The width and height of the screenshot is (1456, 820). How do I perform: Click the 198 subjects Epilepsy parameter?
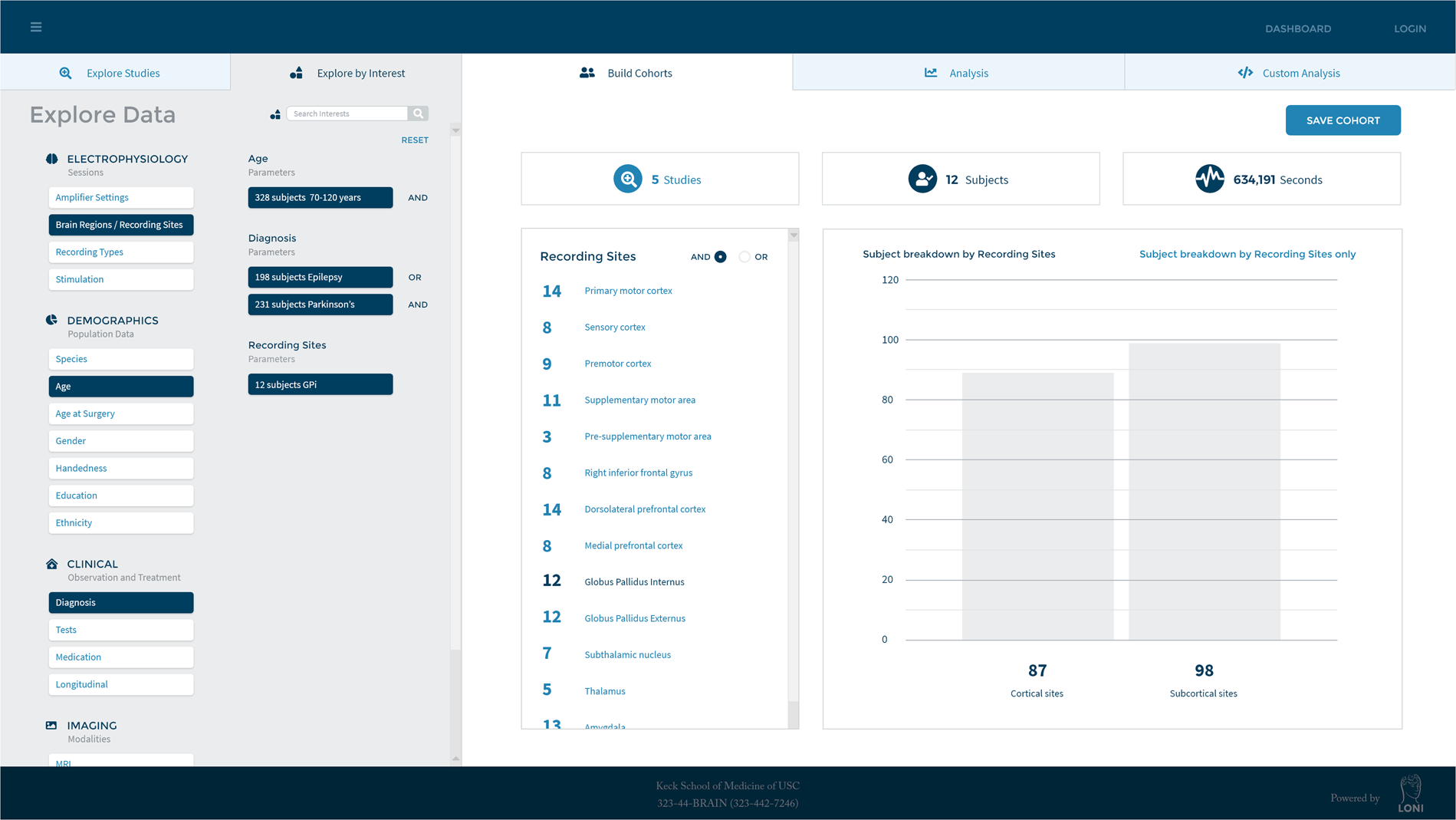(x=320, y=277)
